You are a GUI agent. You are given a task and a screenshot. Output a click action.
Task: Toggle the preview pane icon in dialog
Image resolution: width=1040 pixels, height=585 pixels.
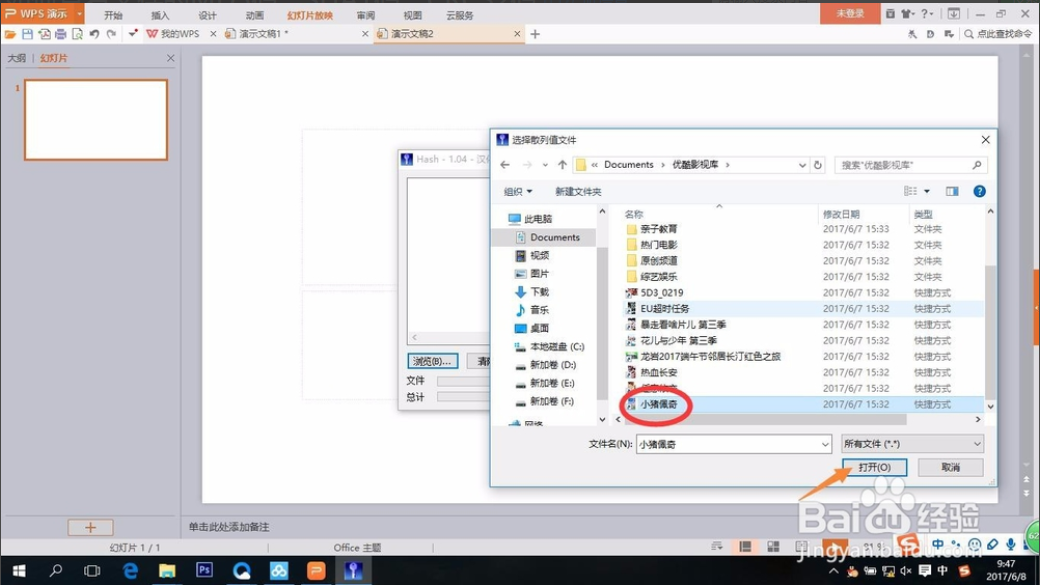coord(952,191)
